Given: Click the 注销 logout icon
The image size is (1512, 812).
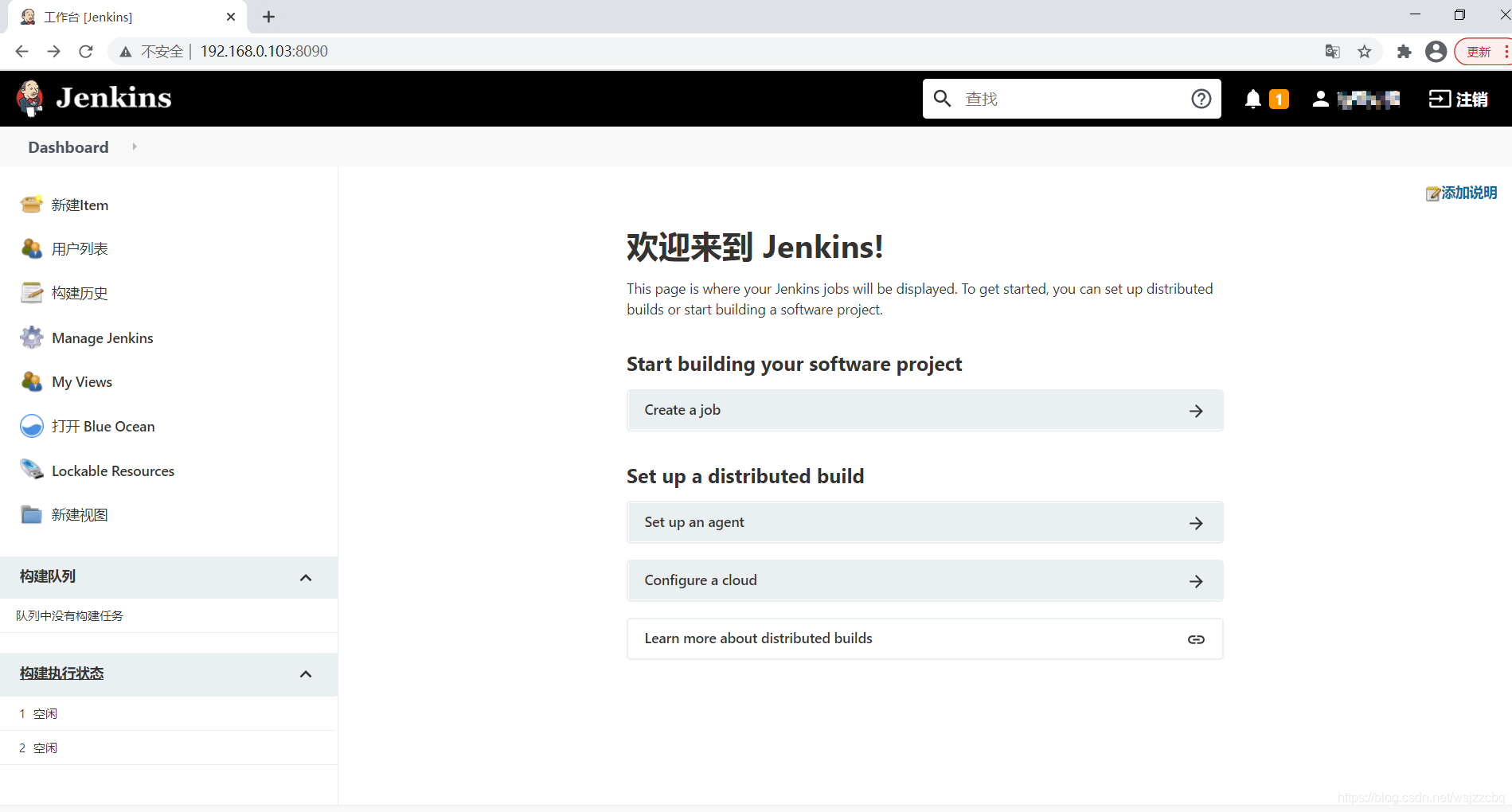Looking at the screenshot, I should [x=1440, y=99].
